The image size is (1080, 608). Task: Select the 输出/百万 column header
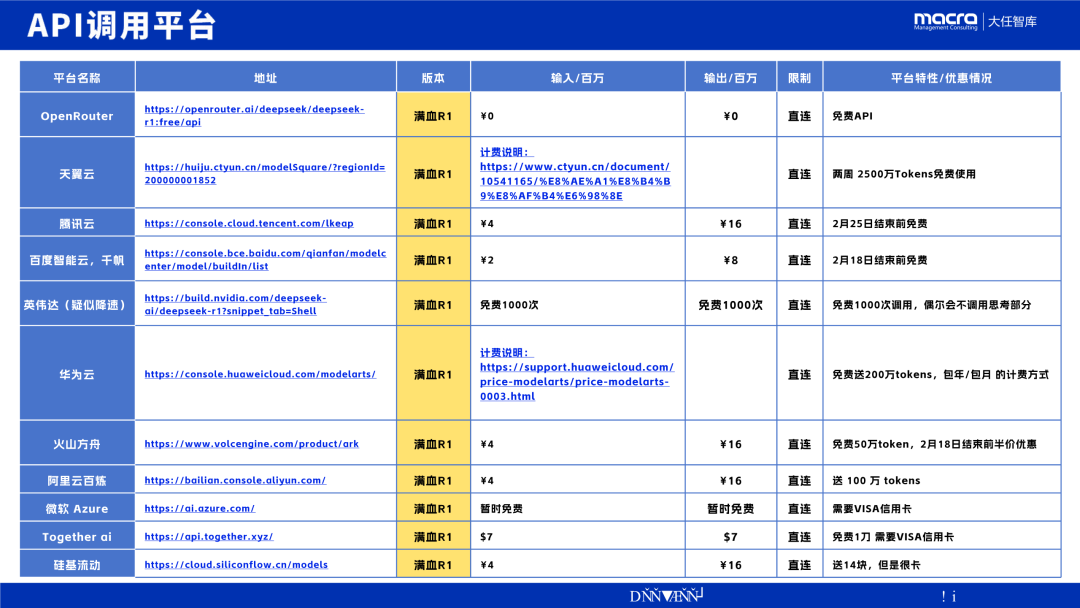[731, 78]
